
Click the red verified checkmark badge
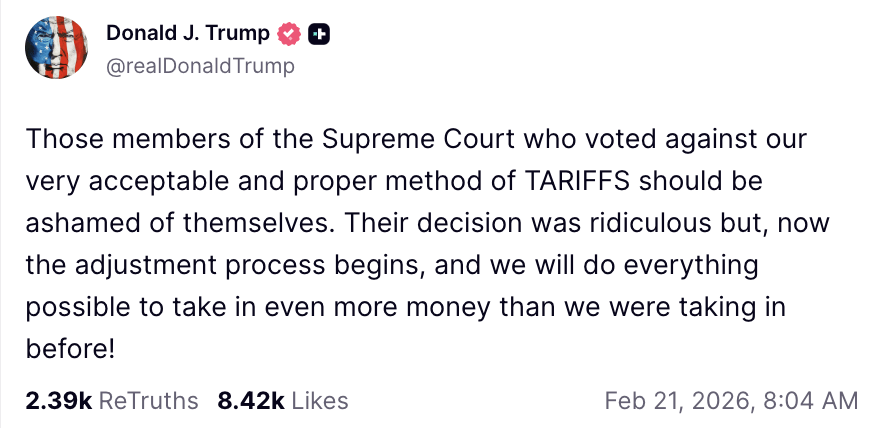point(289,33)
